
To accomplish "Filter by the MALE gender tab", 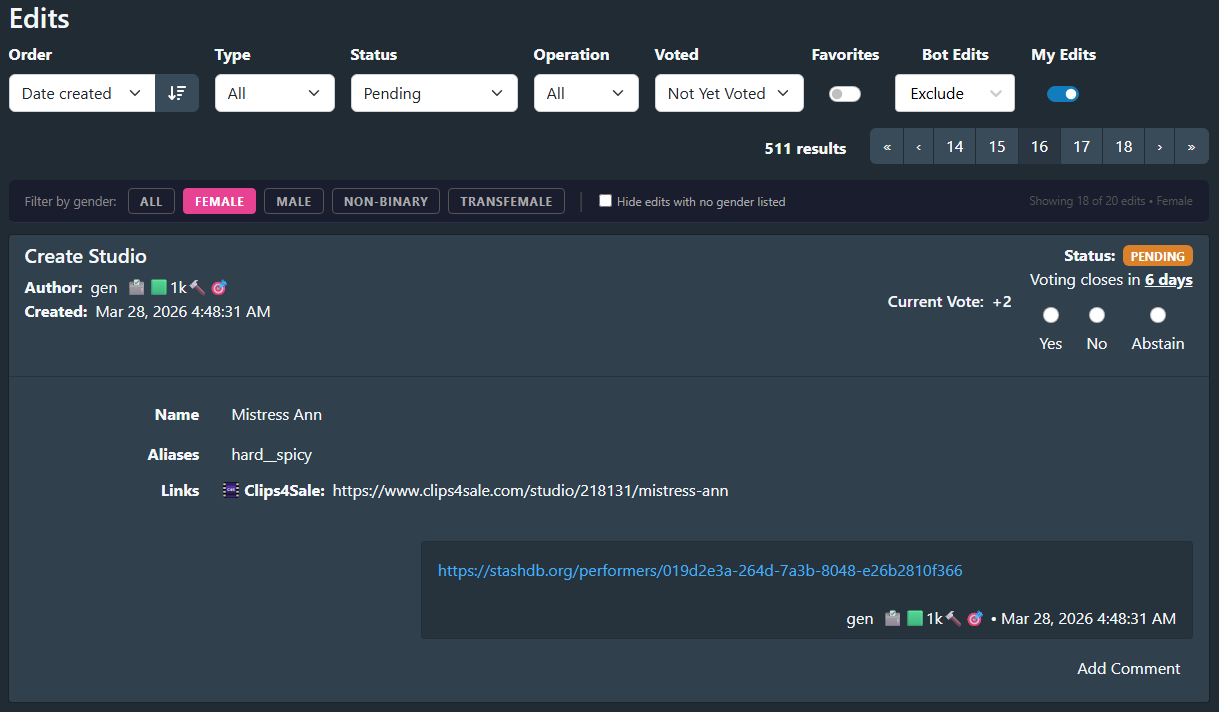I will [x=294, y=201].
